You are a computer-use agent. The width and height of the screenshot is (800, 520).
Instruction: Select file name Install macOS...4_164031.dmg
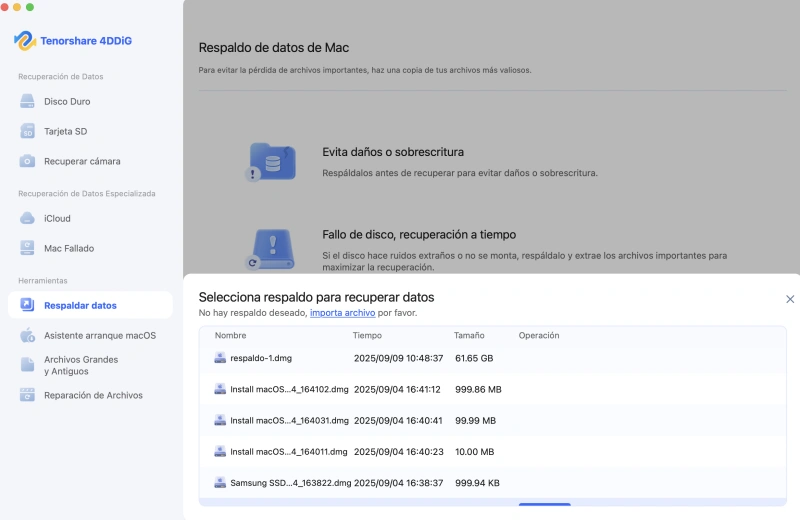(289, 420)
